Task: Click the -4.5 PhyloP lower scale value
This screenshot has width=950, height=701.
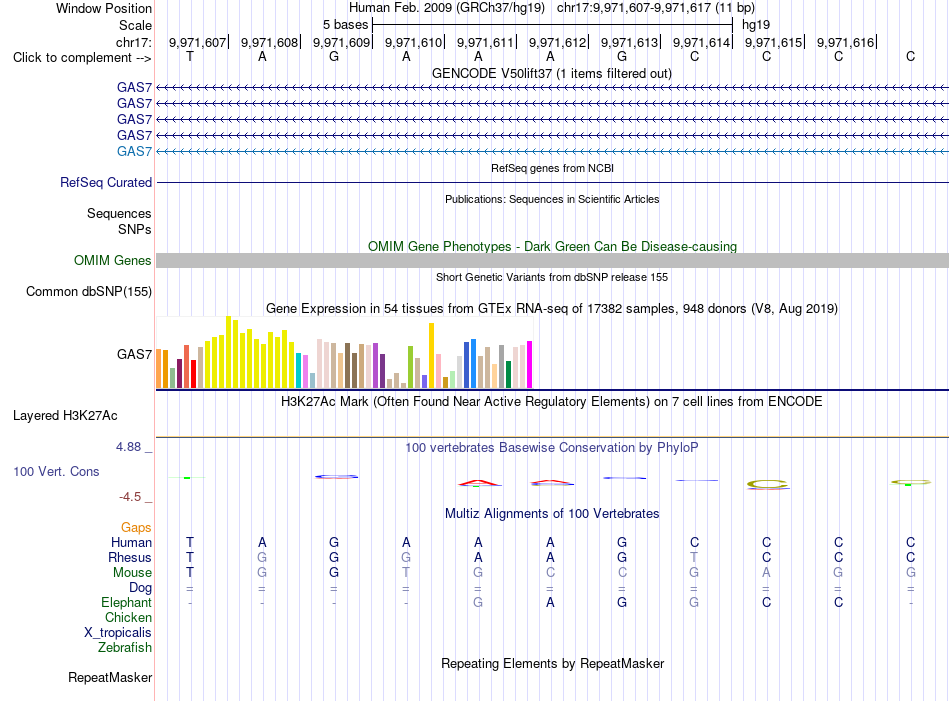Action: [x=130, y=497]
